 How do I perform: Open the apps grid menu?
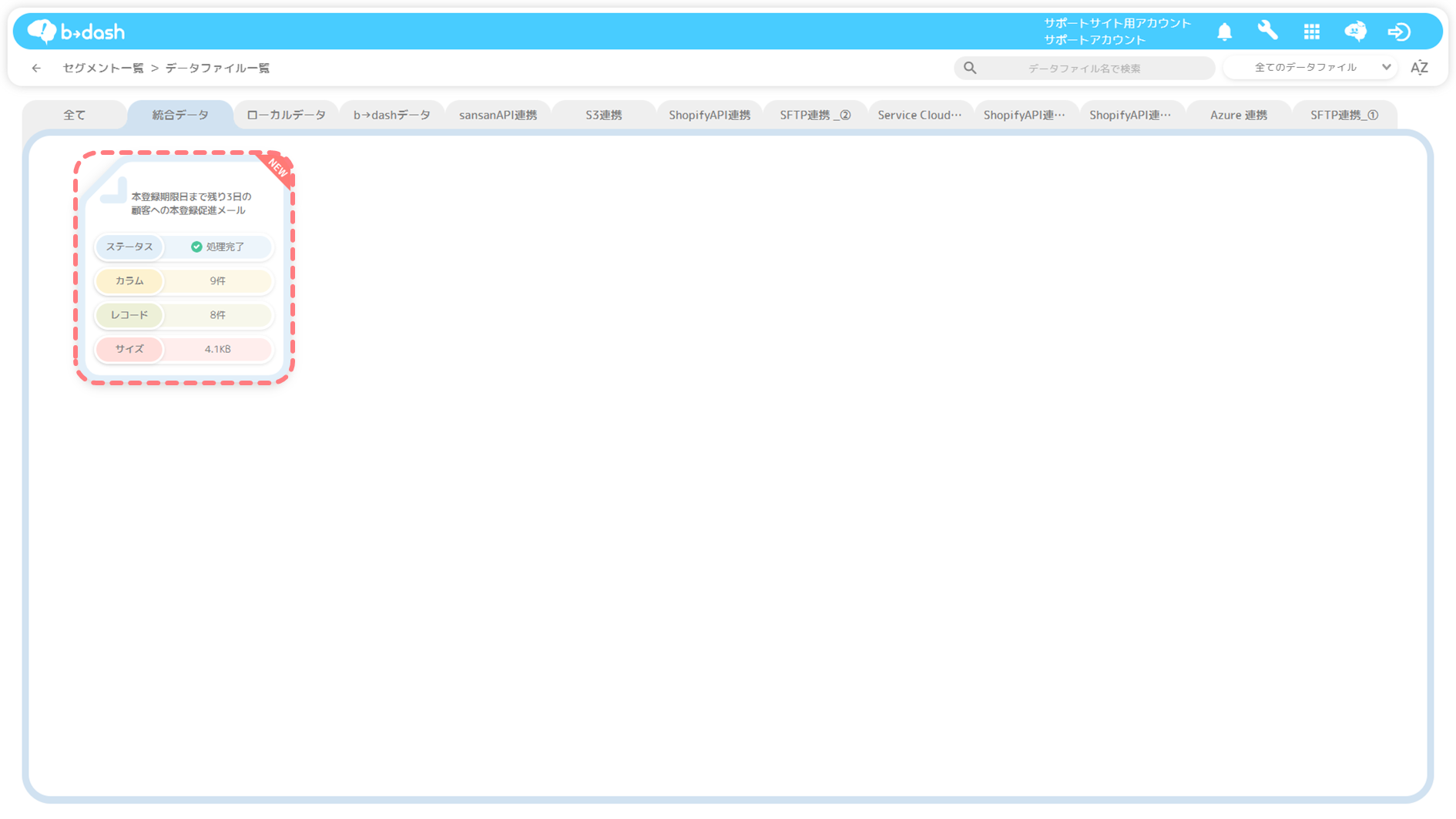[1311, 32]
